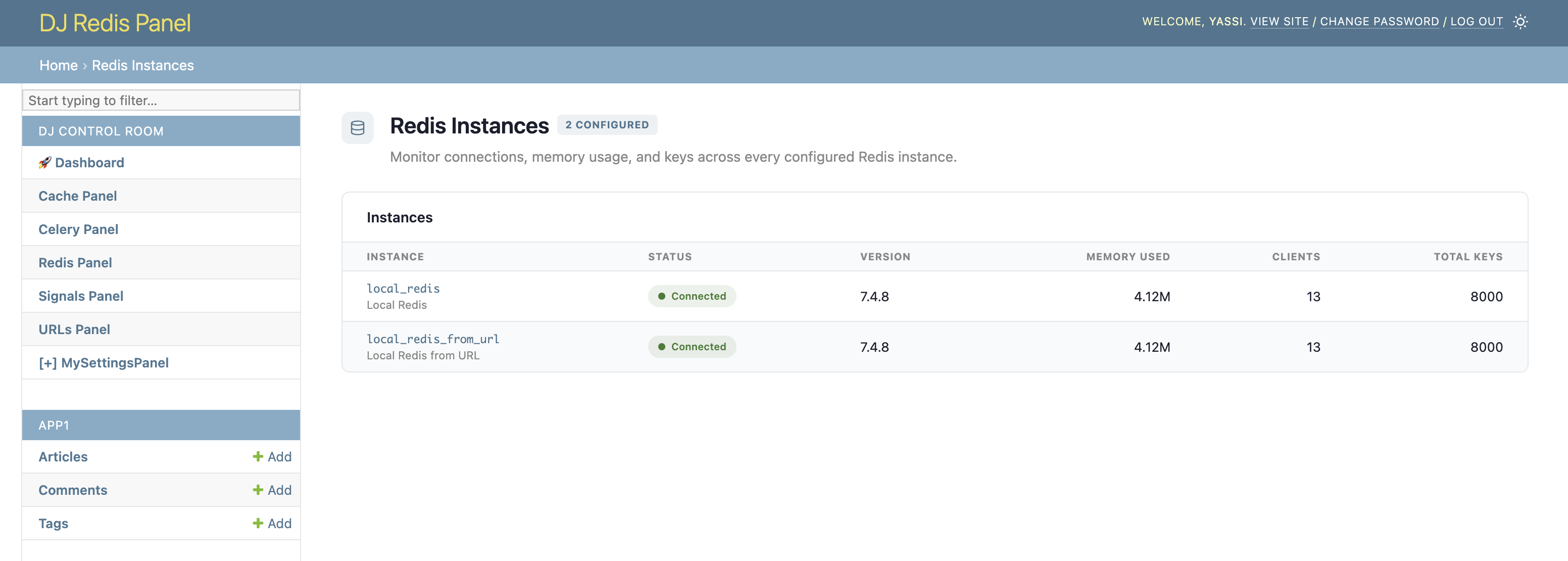Image resolution: width=1568 pixels, height=561 pixels.
Task: Click the View Site link
Action: (1279, 21)
